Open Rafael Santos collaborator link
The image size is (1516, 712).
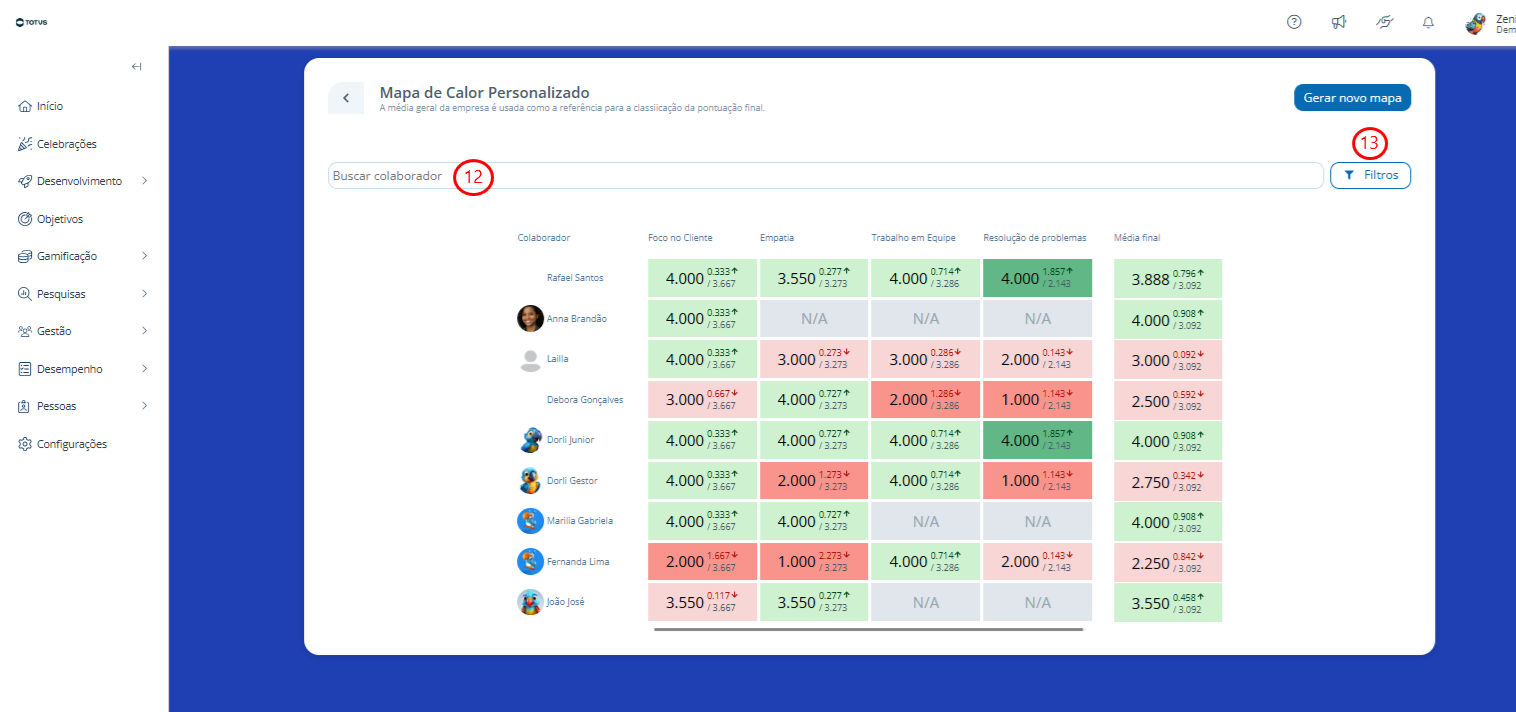tap(575, 278)
